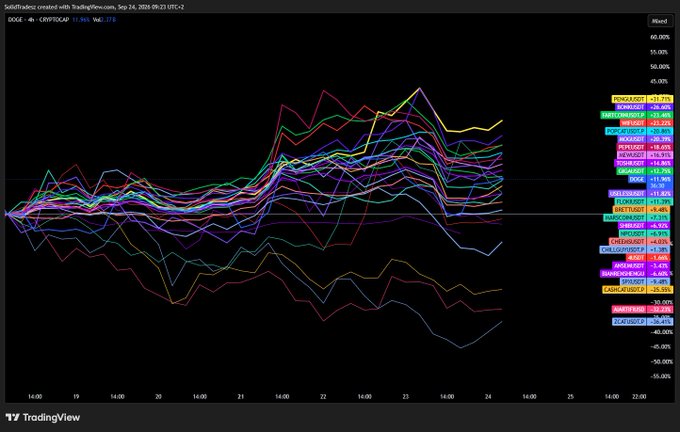Select the USELESSUSDT price label
The width and height of the screenshot is (680, 432).
point(641,194)
